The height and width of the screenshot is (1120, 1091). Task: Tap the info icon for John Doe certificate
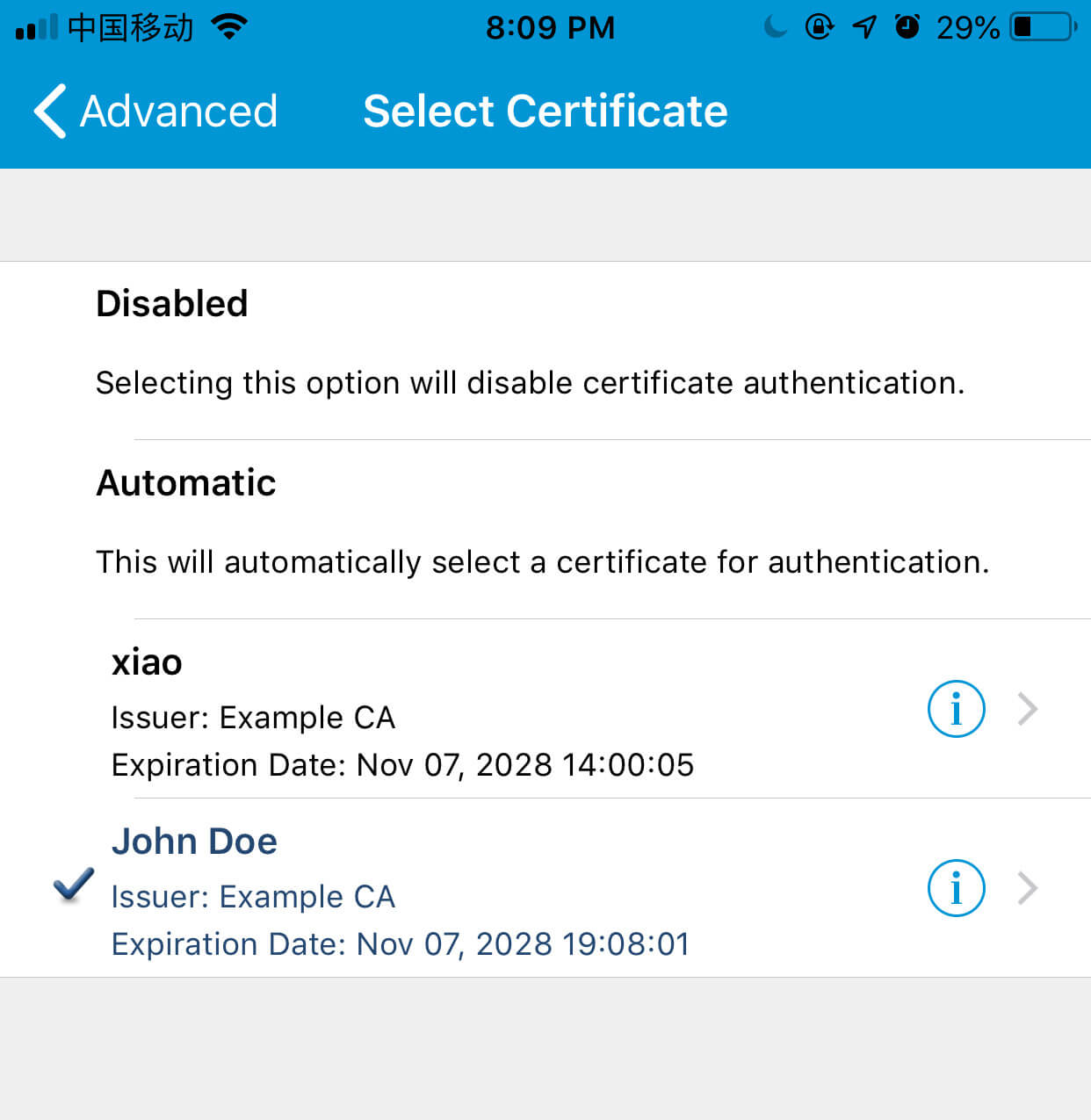click(956, 888)
